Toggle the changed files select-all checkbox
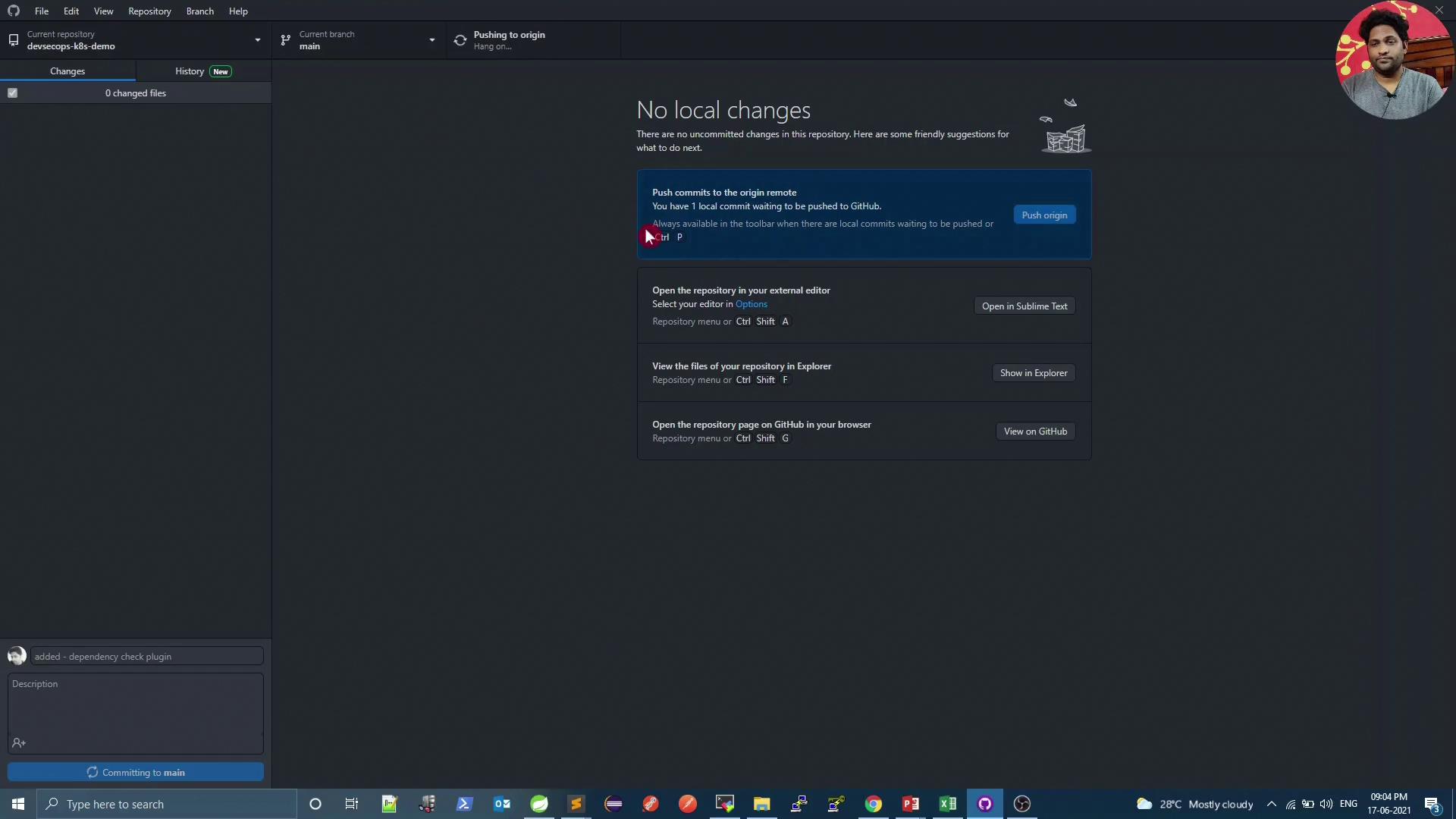 pos(13,93)
